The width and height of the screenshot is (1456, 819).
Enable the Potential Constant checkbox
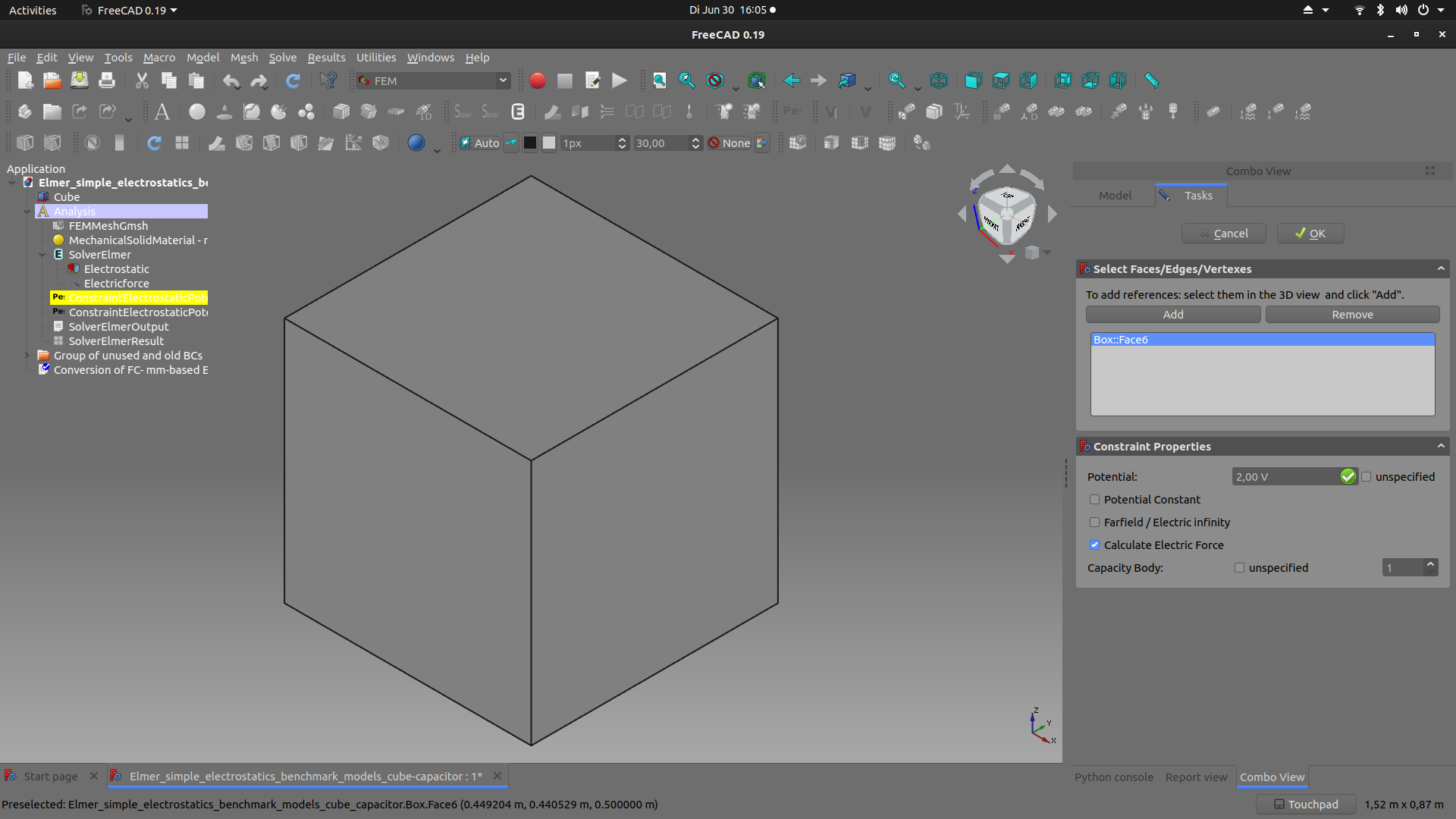point(1094,500)
